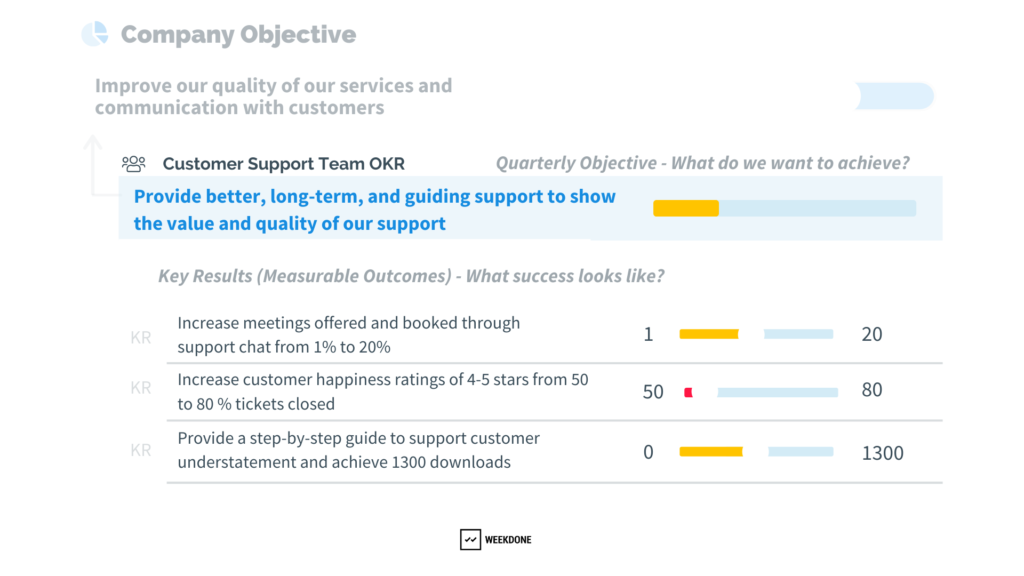Select the KR label for meetings key result
Viewport: 1024px width, 576px height.
tap(141, 337)
